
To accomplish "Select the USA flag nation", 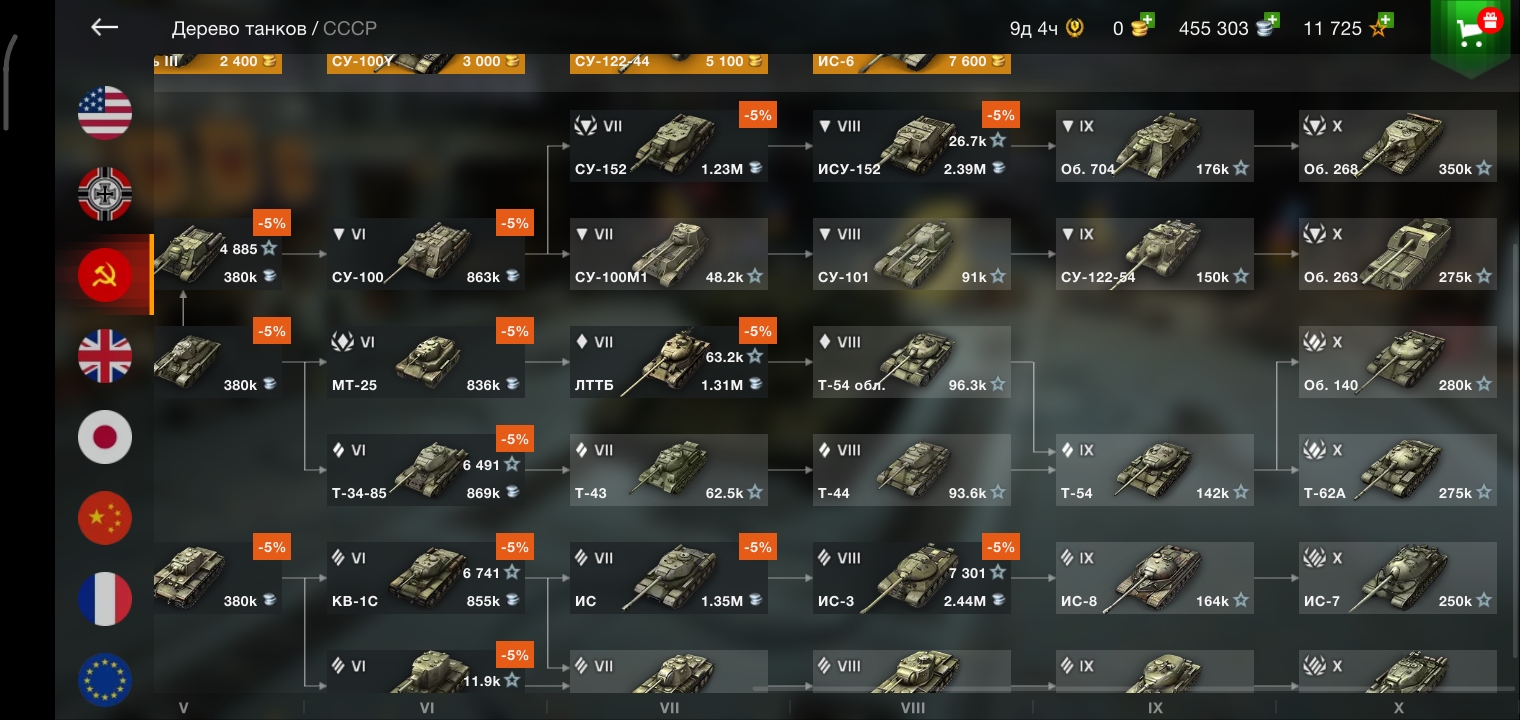I will tap(105, 112).
